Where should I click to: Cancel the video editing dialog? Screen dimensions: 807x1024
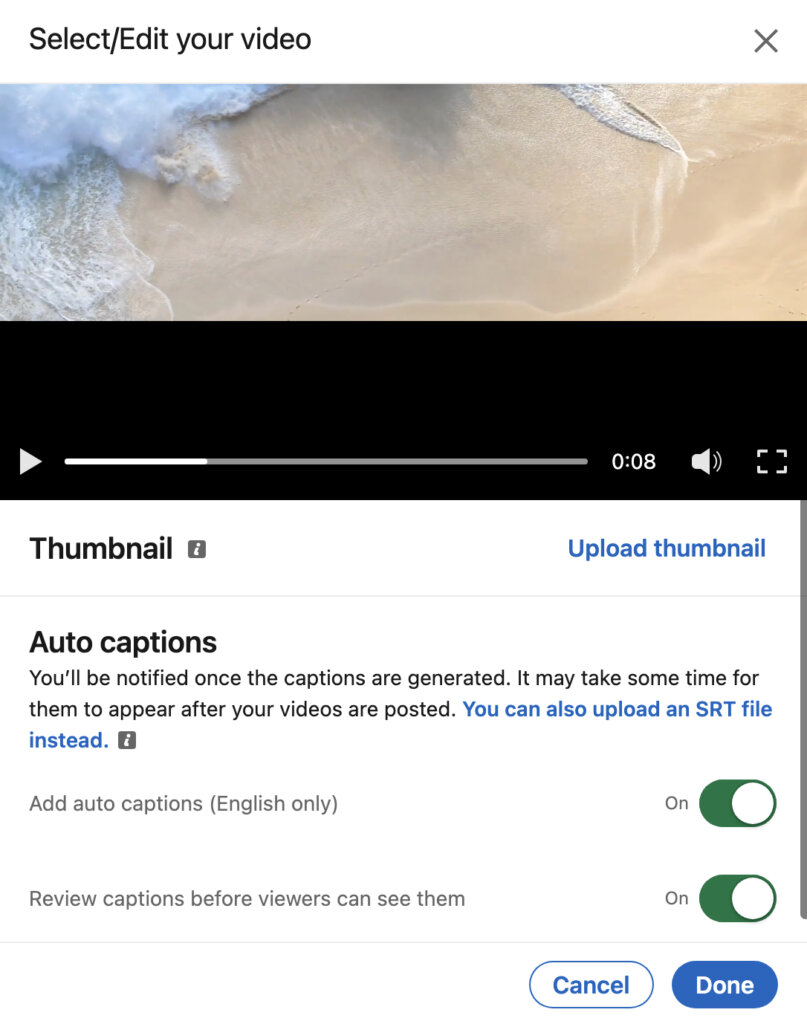(x=591, y=985)
